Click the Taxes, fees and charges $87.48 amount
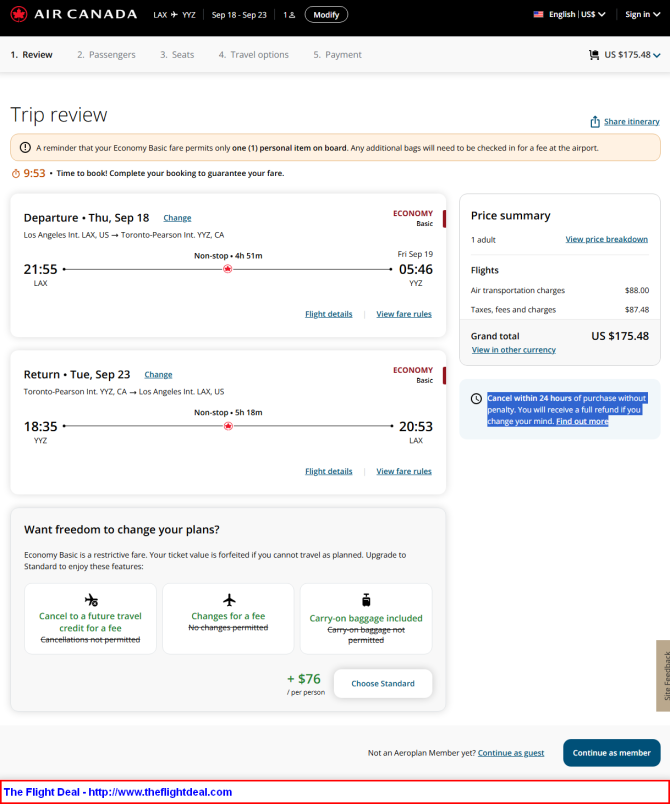Image resolution: width=670 pixels, height=804 pixels. pos(637,310)
